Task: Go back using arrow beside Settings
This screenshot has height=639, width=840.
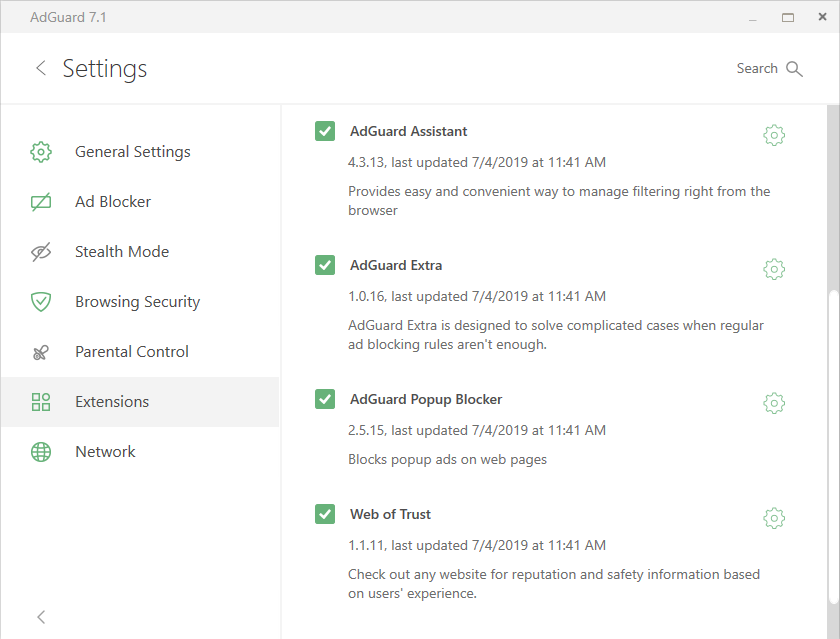Action: (41, 68)
